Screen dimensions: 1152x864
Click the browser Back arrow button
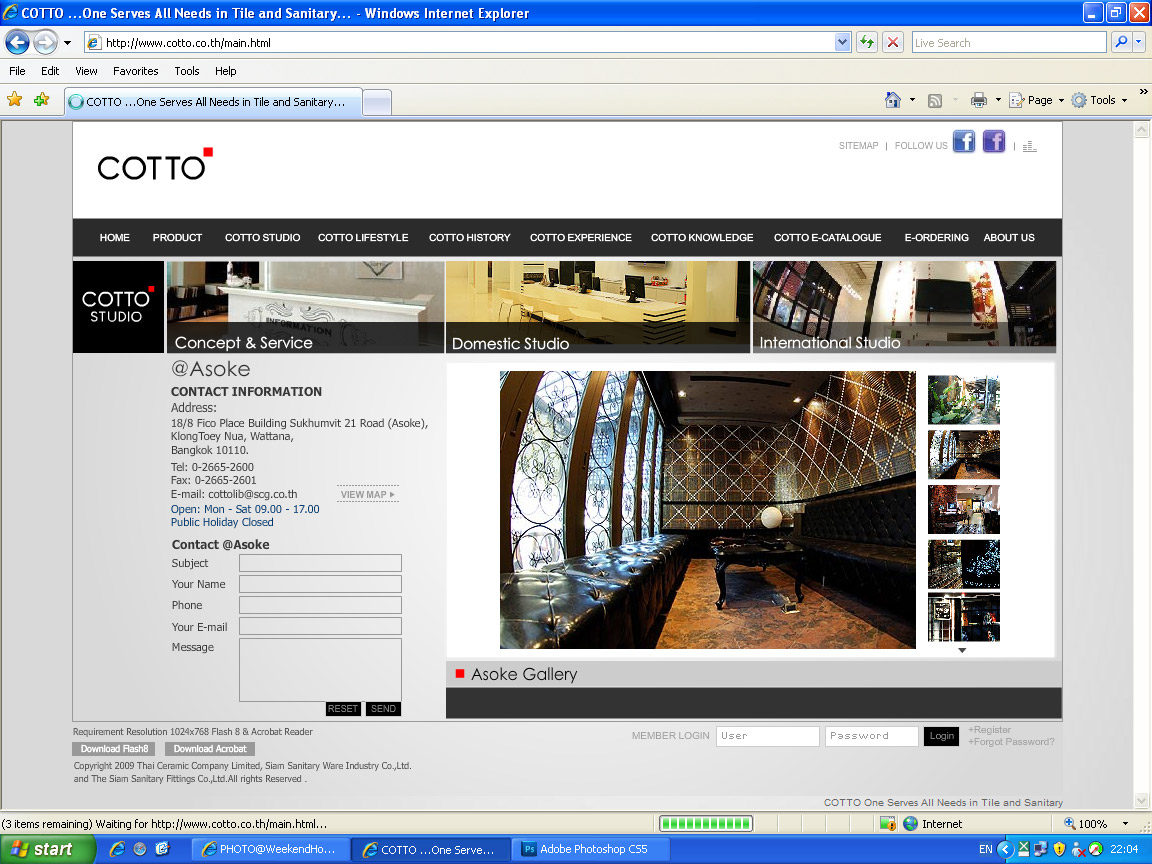pos(18,42)
